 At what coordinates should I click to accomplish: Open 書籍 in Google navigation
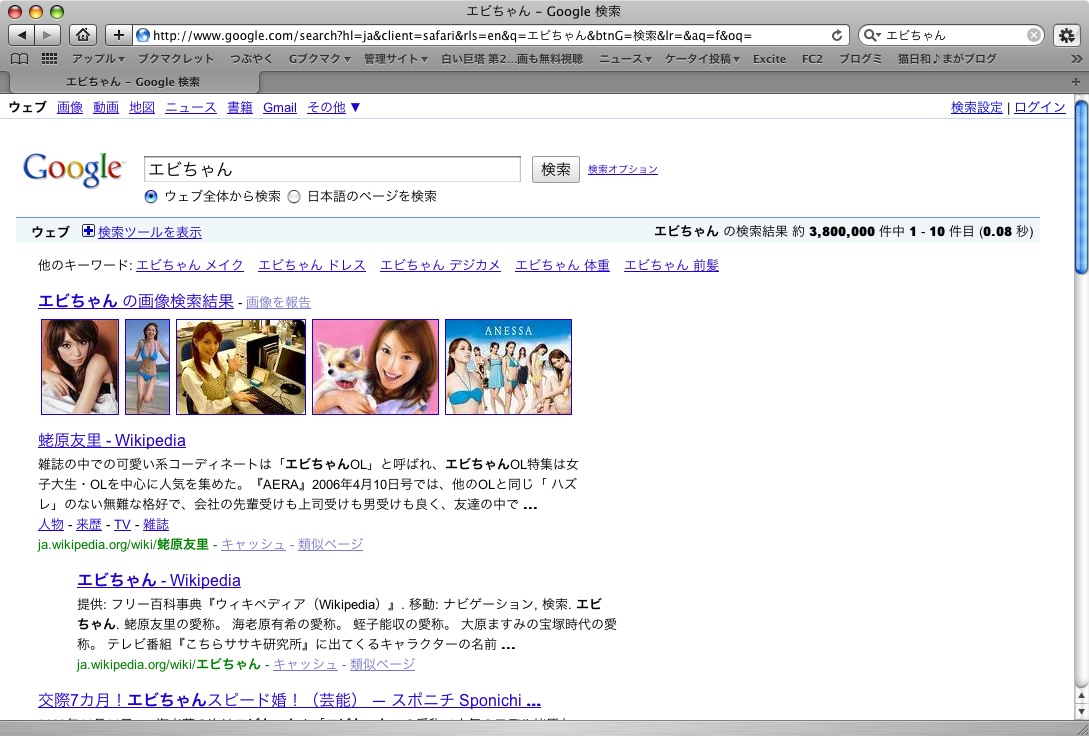(240, 108)
